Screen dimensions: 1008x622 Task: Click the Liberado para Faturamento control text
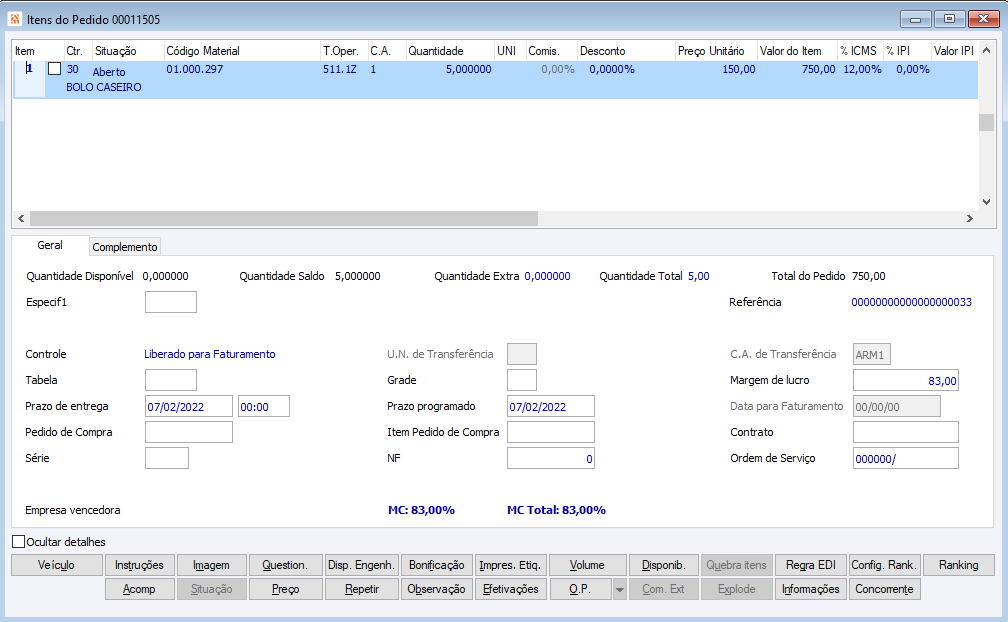(210, 354)
